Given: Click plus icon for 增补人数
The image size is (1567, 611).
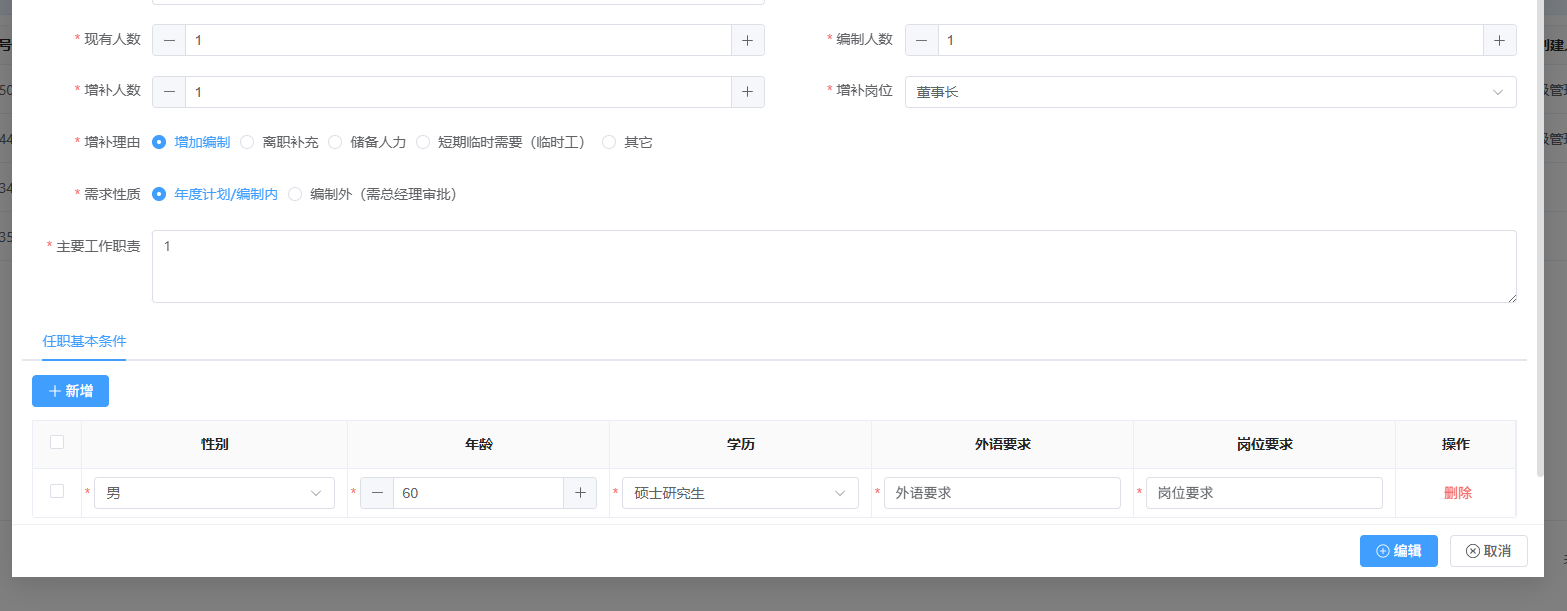Looking at the screenshot, I should pyautogui.click(x=747, y=92).
